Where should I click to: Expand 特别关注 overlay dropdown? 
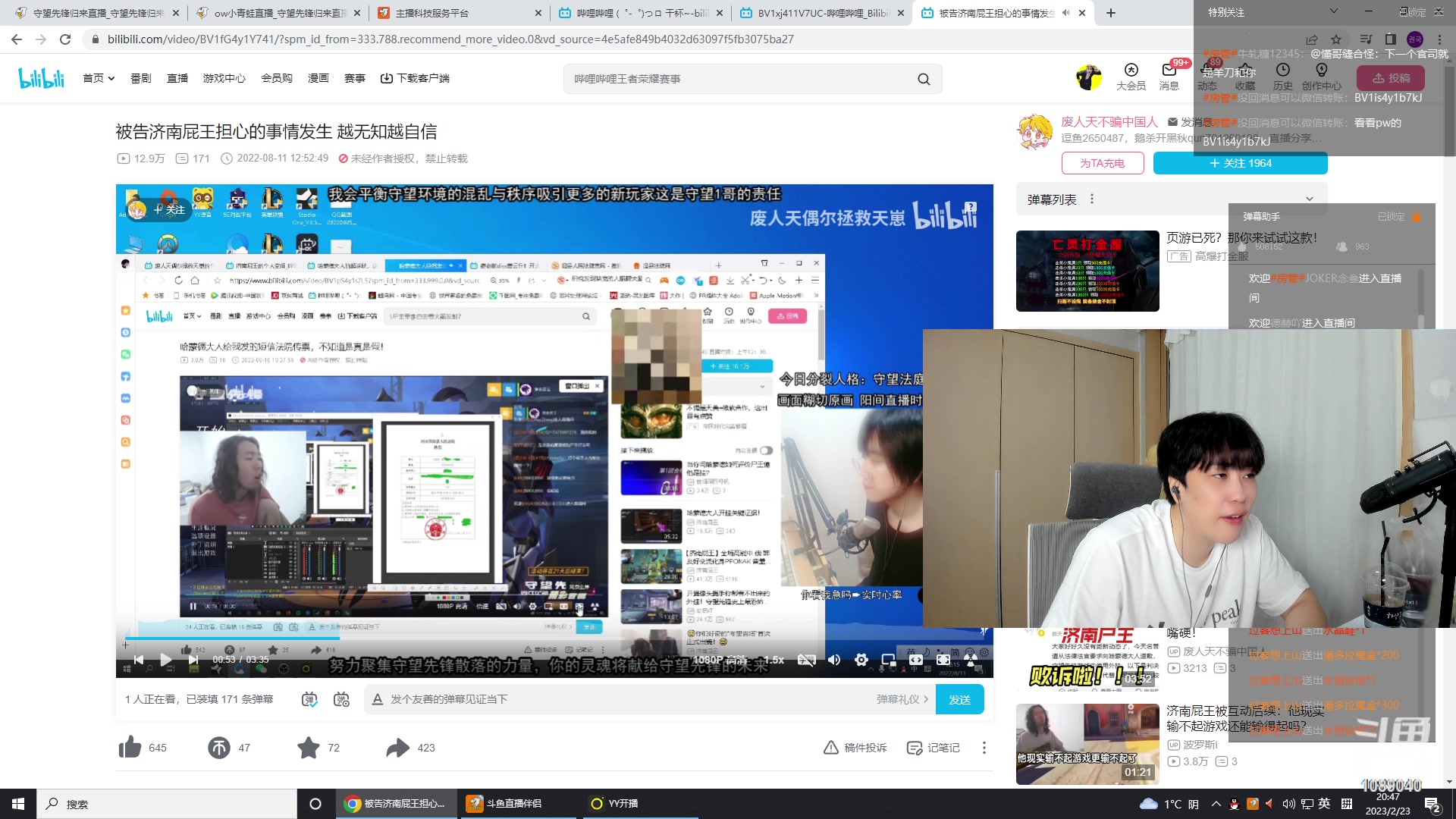(x=1334, y=11)
